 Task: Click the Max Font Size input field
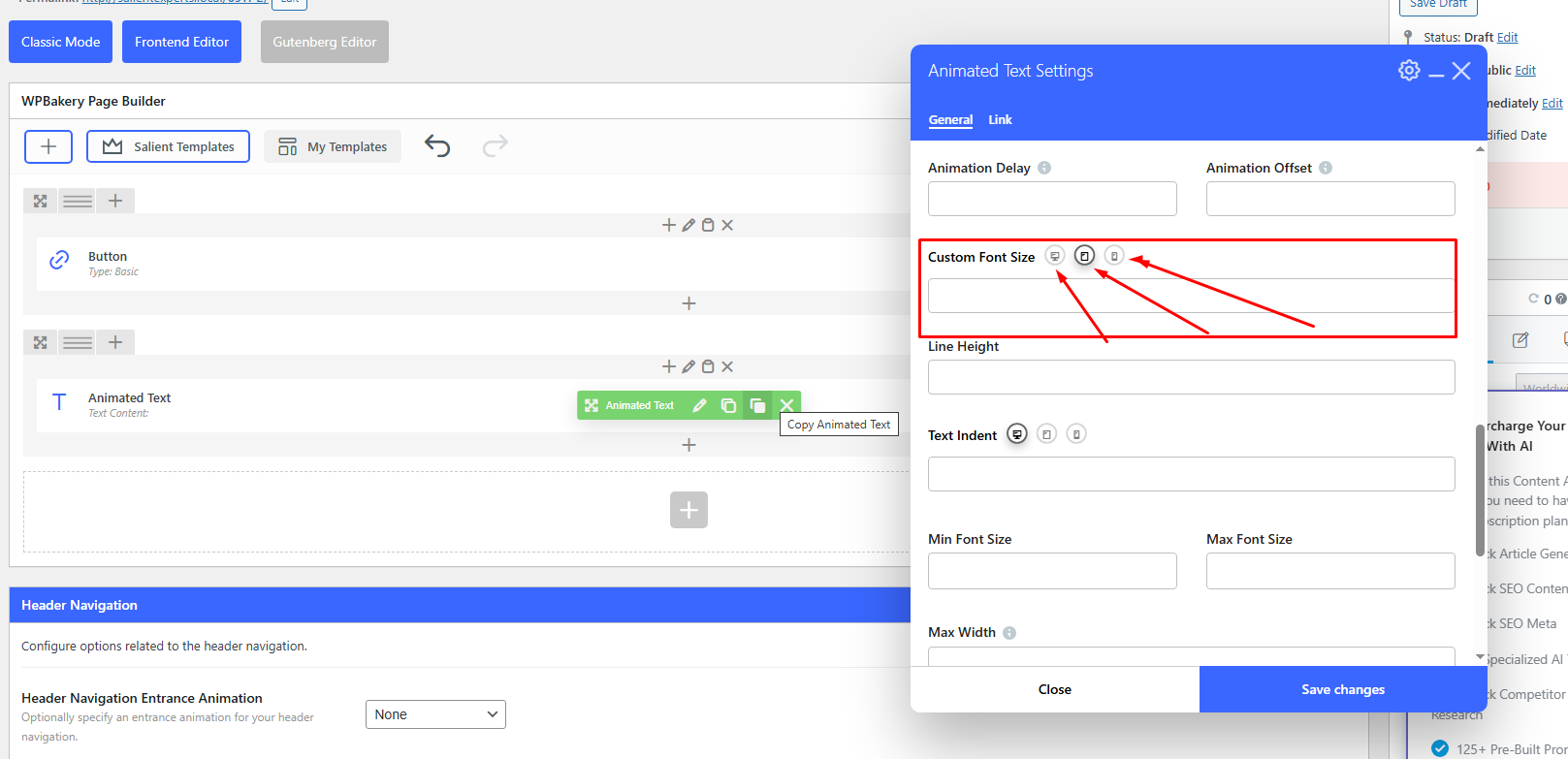(x=1329, y=571)
